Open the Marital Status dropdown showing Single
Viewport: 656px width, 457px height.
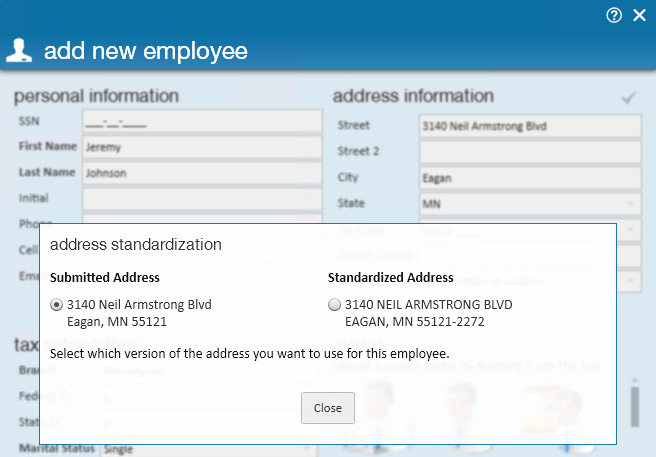(209, 449)
